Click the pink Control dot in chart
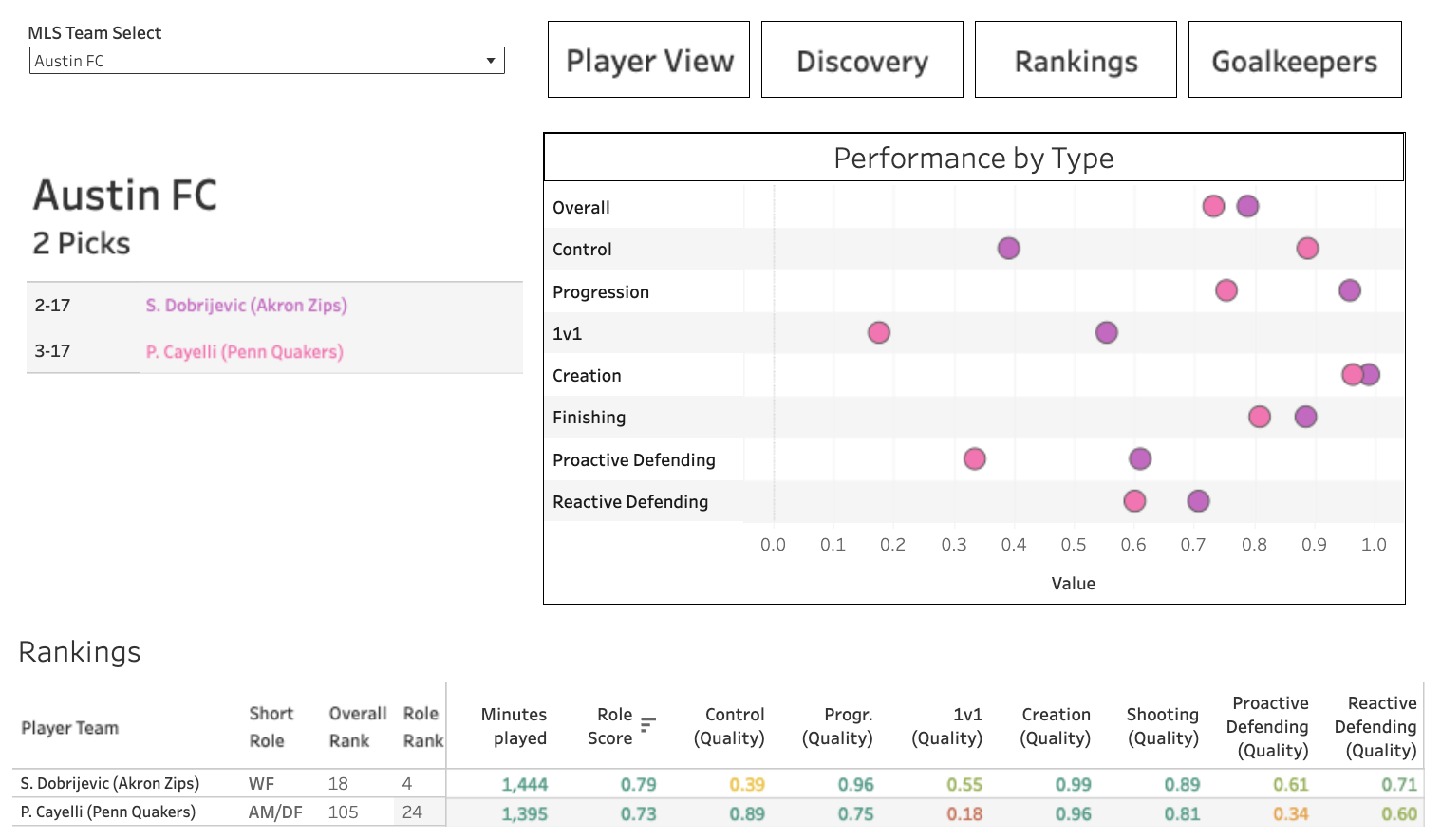 pos(1307,249)
